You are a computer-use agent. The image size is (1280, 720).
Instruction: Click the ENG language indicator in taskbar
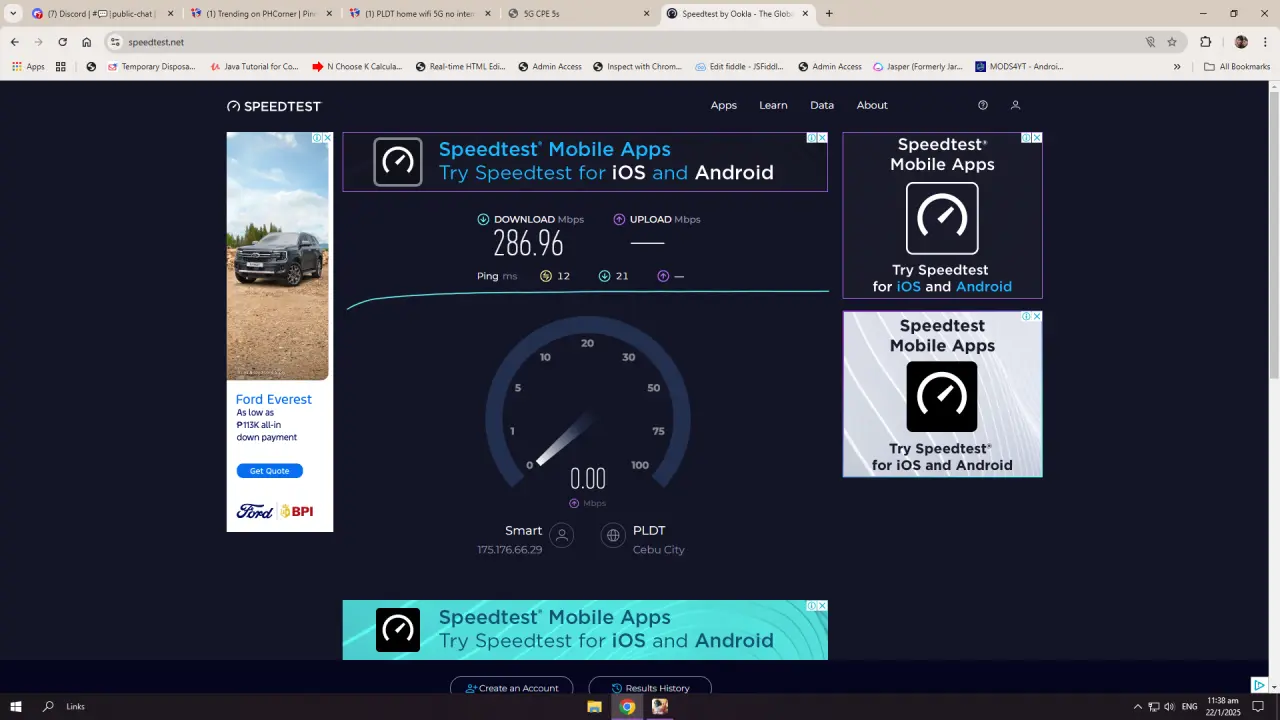coord(1190,707)
